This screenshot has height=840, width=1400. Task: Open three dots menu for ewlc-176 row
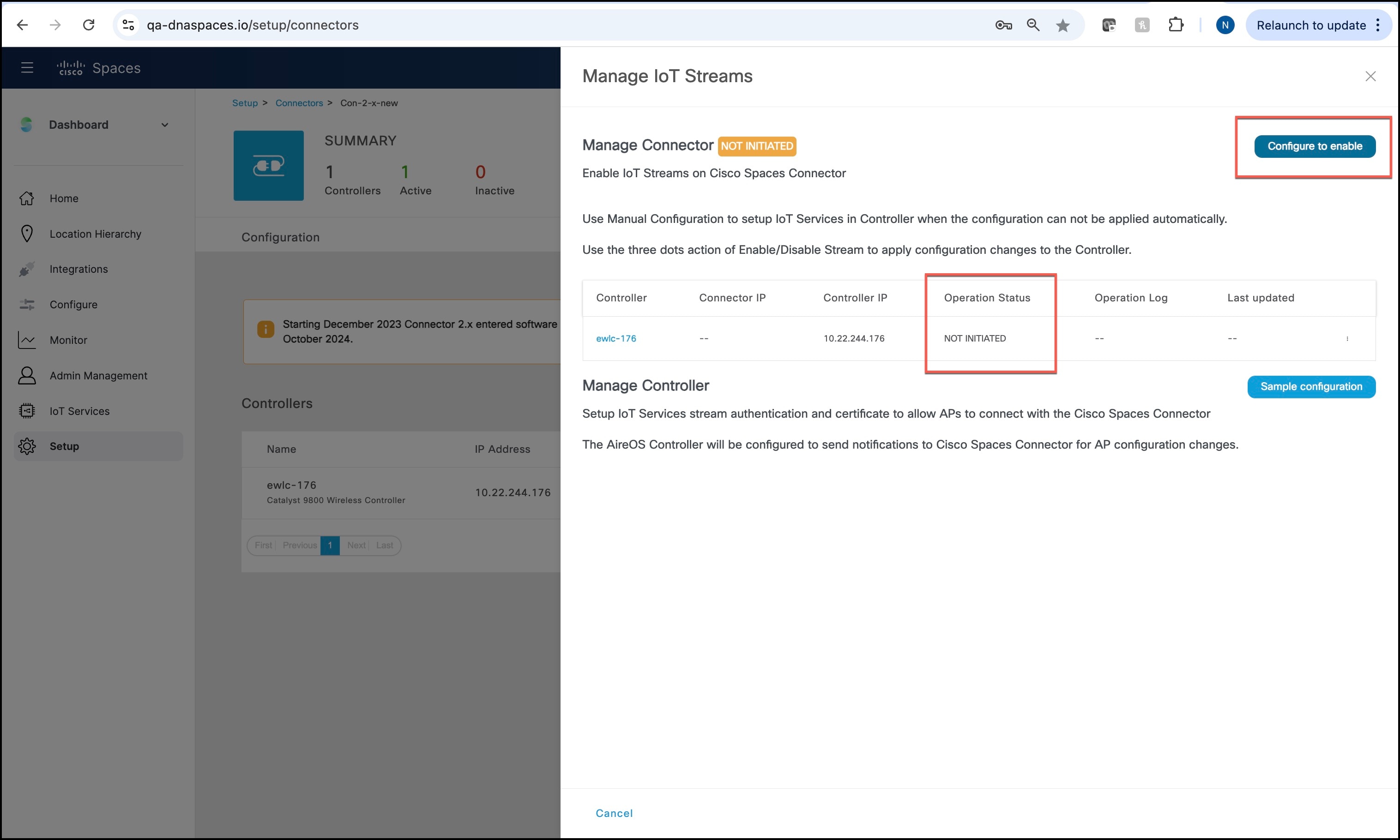(1347, 338)
